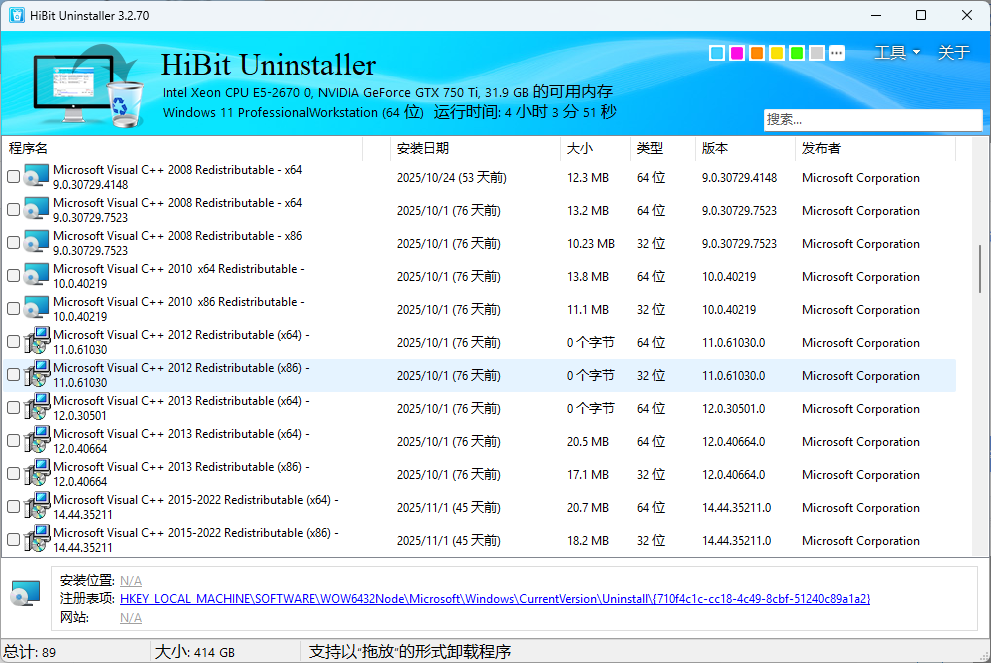Check the Visual C++ 2008 x86 checkbox

13,243
